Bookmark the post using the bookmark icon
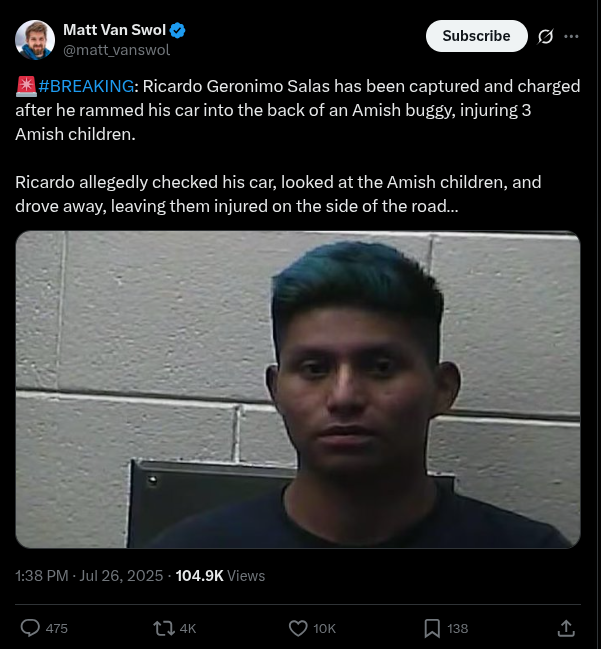Screen dimensions: 601x649 coord(432,628)
